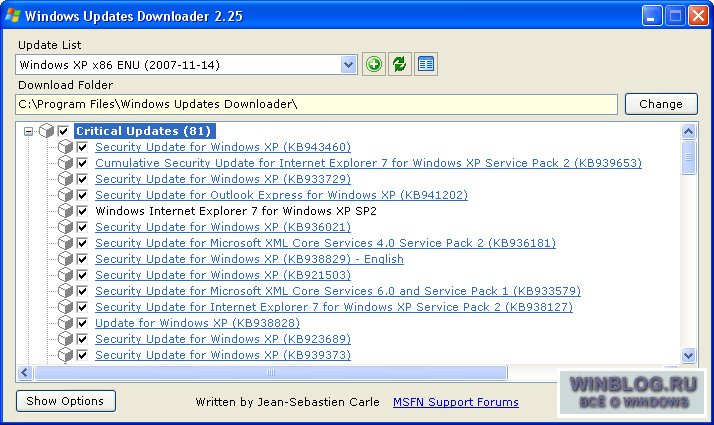The image size is (714, 425).
Task: Open the MSFN Support Forums link
Action: 456,402
